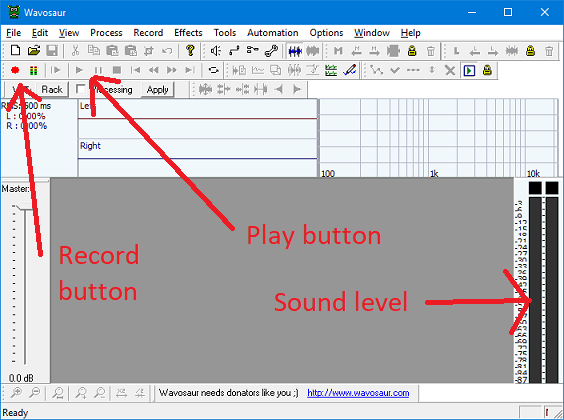Click the Right channel oscilloscope label

90,146
